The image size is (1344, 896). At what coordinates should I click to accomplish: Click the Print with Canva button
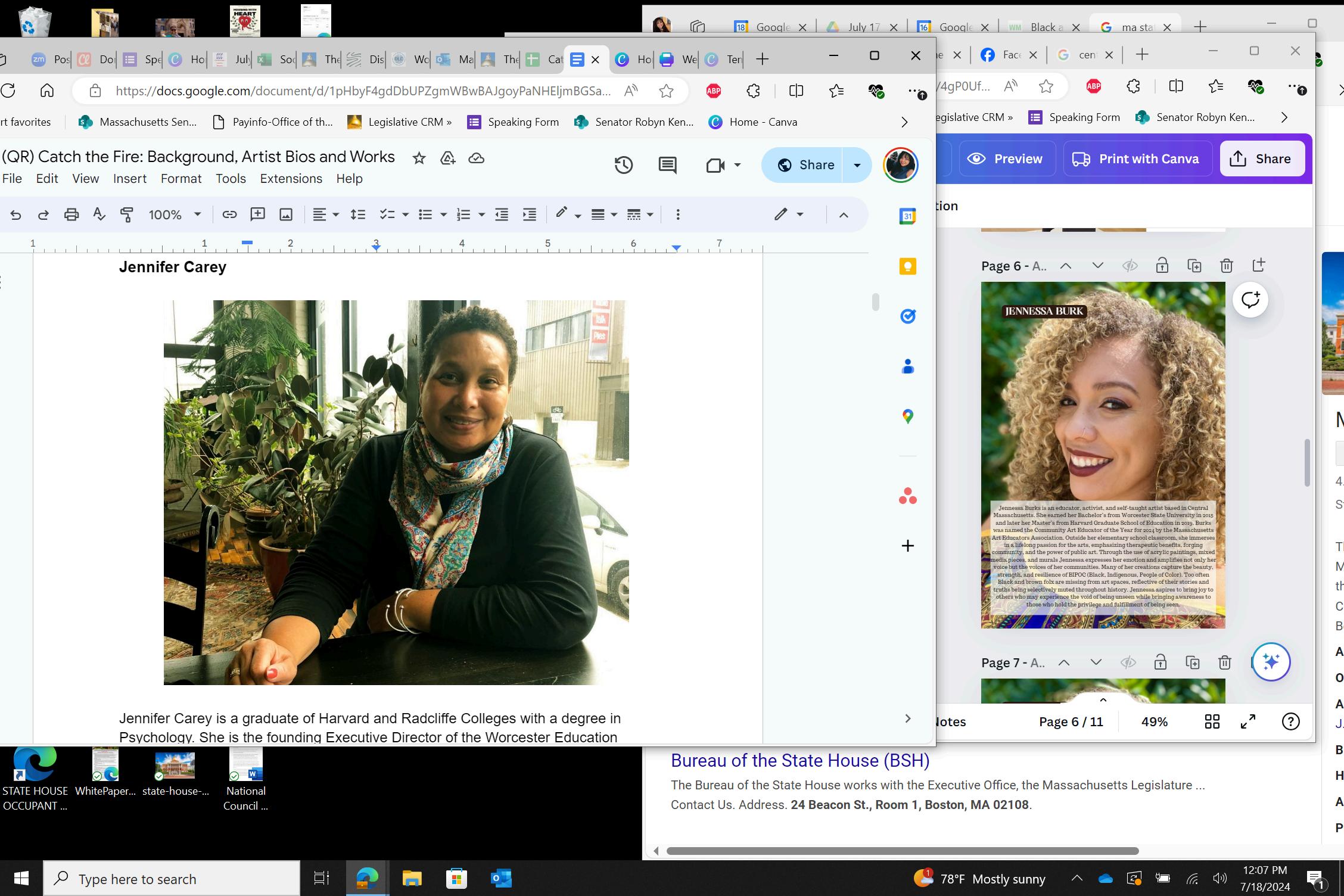point(1137,158)
